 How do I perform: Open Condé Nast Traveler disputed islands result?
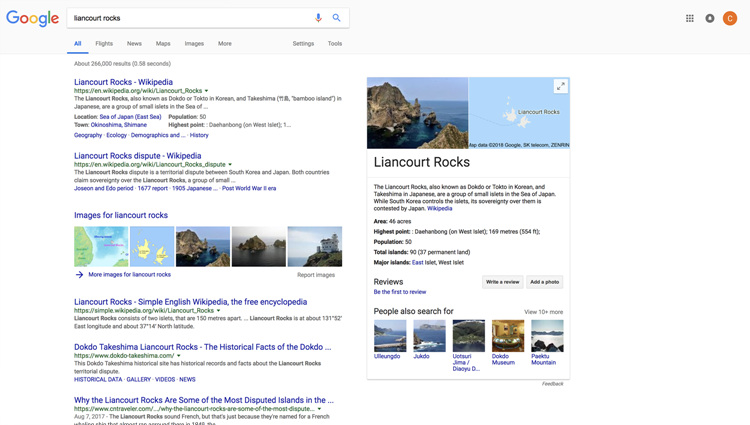click(x=204, y=400)
